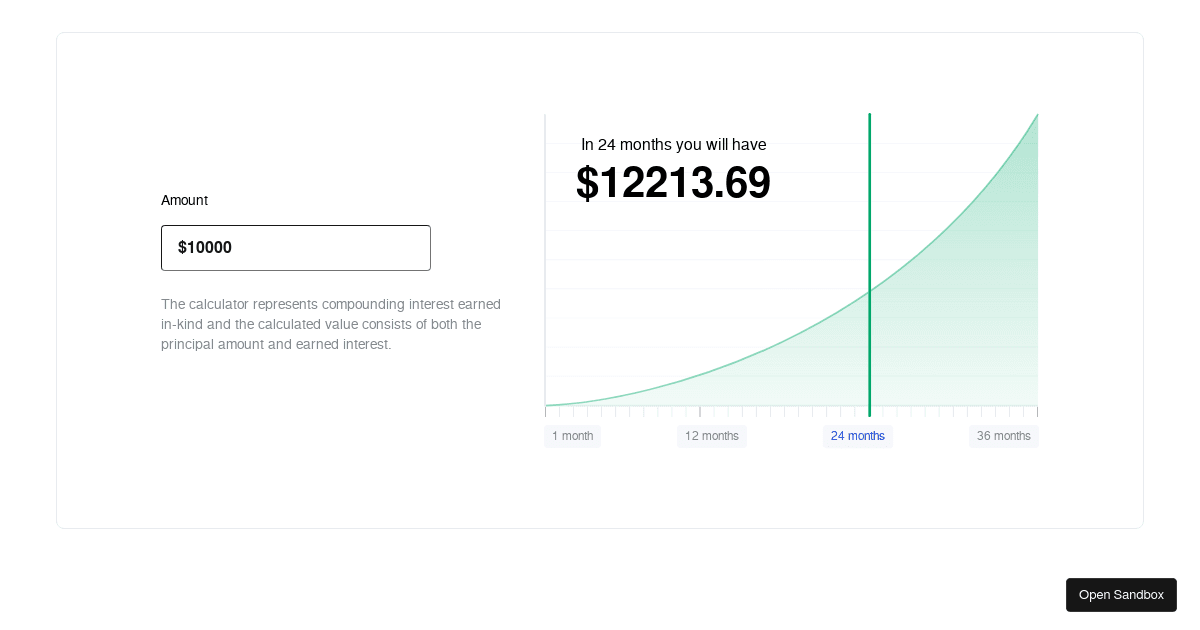This screenshot has width=1200, height=630.
Task: Click the 24-month tick beneath the green line
Action: (869, 411)
